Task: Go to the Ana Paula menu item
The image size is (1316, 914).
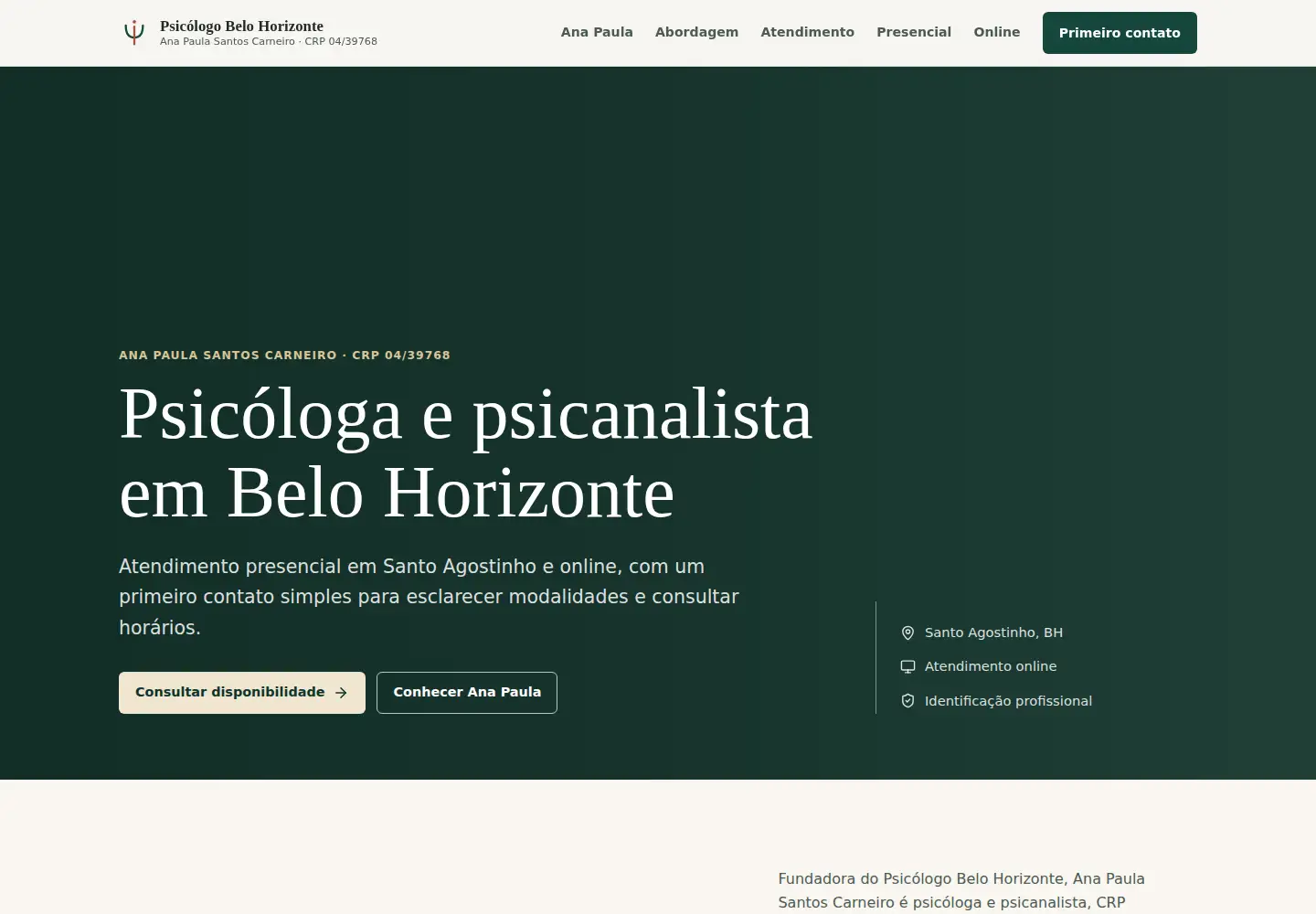Action: [x=597, y=32]
